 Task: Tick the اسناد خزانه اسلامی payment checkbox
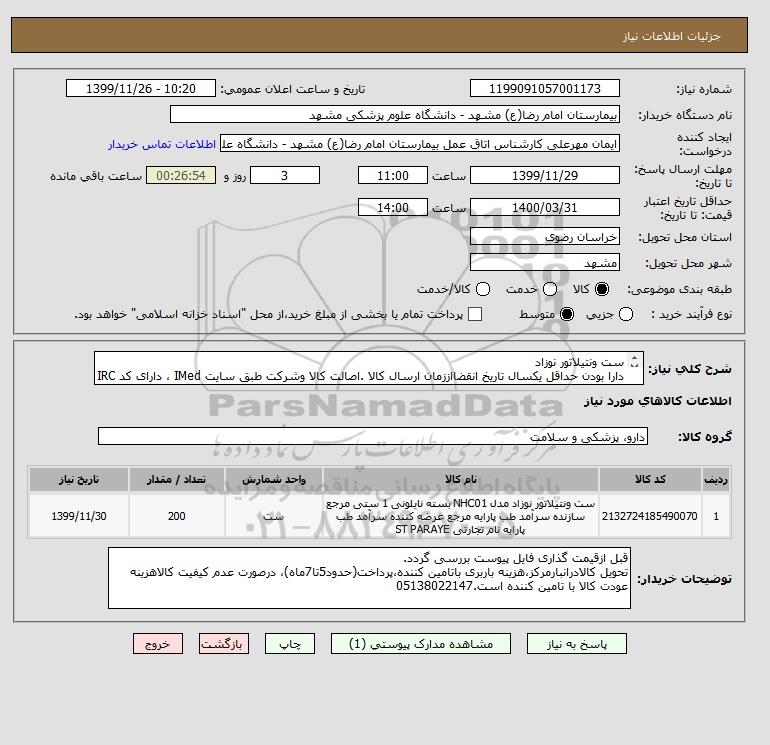[475, 314]
